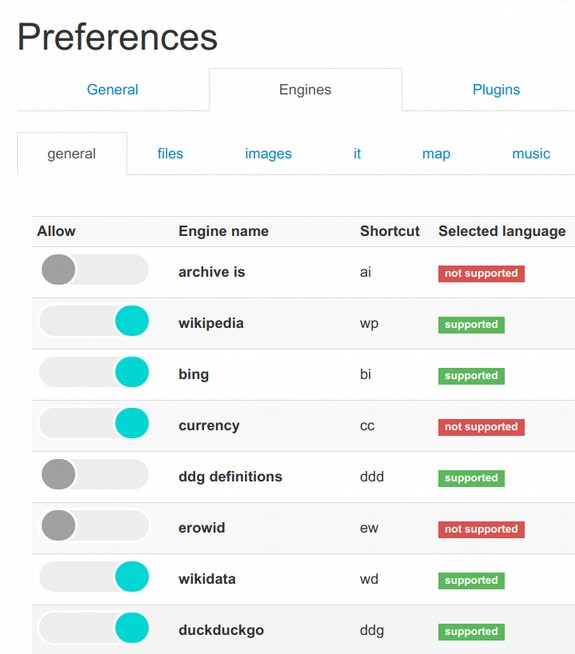Click the 'ddg' shortcut cell
This screenshot has height=654, width=575.
(372, 631)
